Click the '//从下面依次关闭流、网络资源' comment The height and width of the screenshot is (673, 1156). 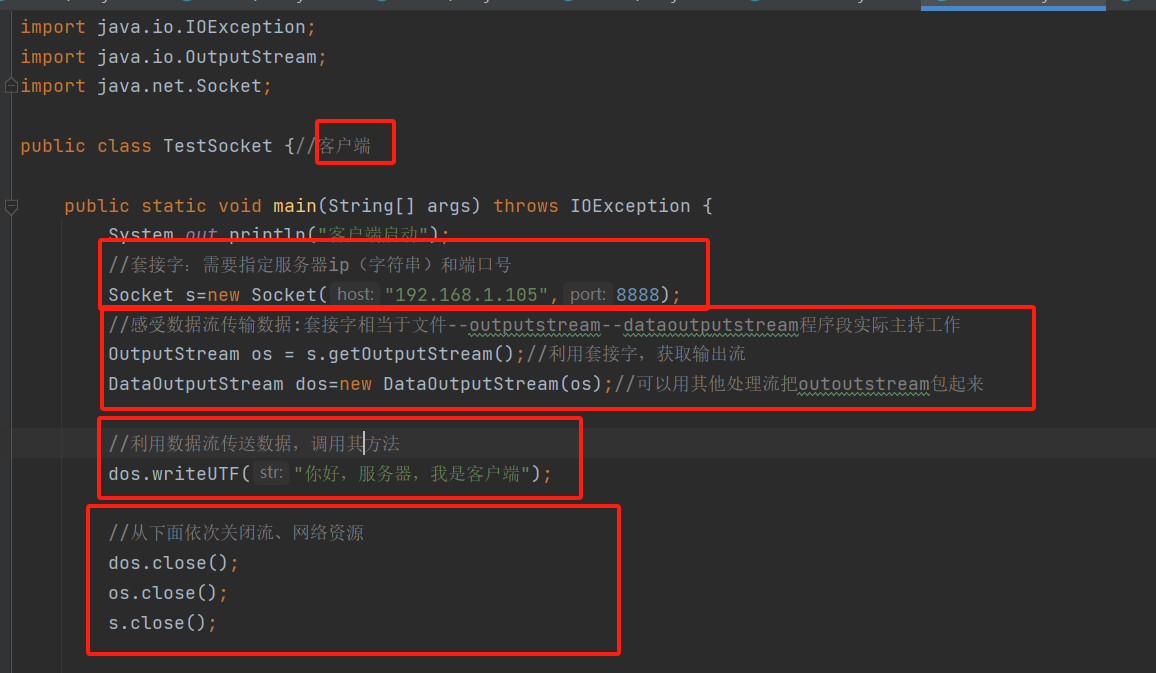pyautogui.click(x=236, y=532)
